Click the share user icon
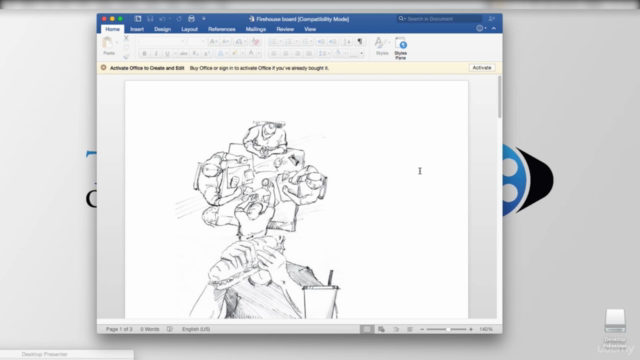This screenshot has width=640, height=360. (x=491, y=19)
